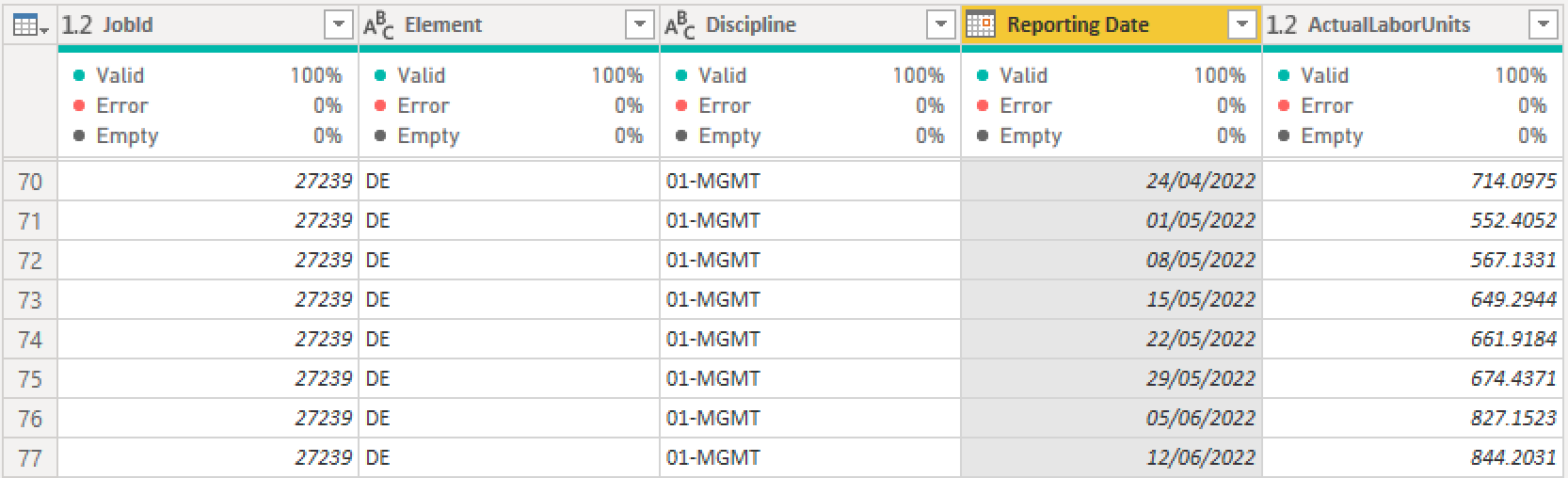Click the labor units value 674.4371
This screenshot has width=1568, height=478.
tap(1413, 378)
